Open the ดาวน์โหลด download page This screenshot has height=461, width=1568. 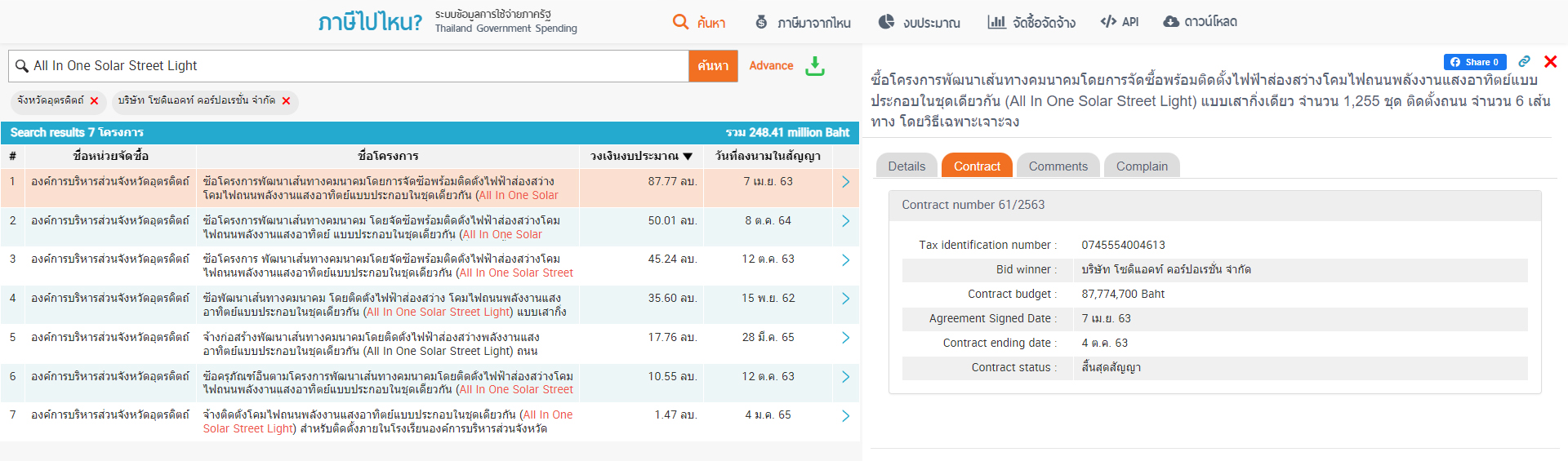coord(1200,22)
